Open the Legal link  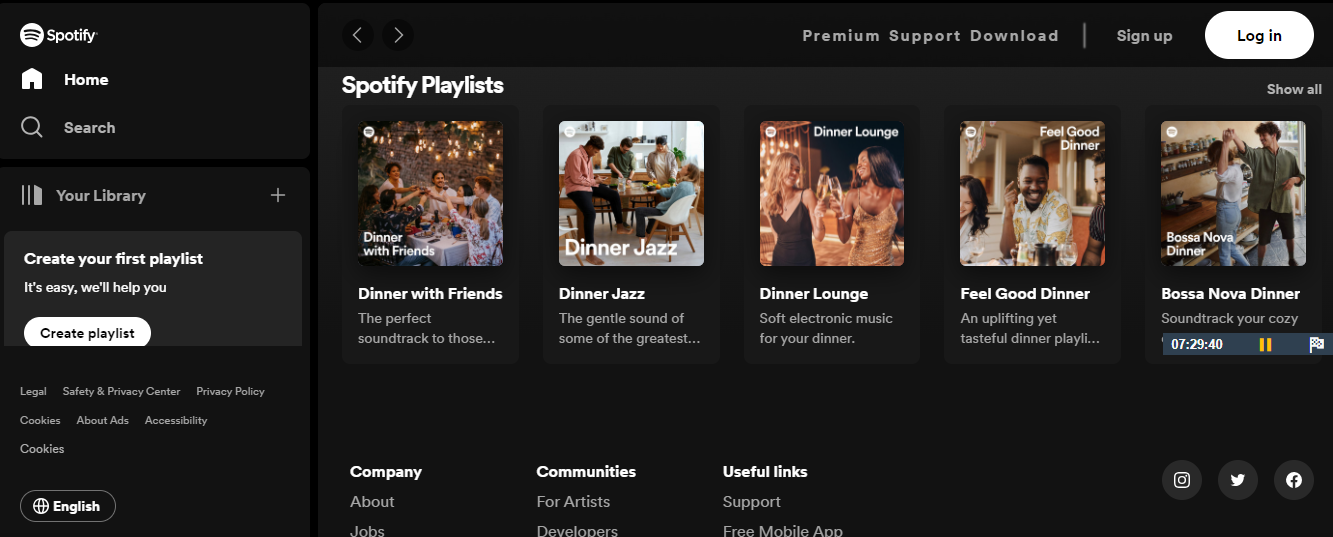click(33, 391)
